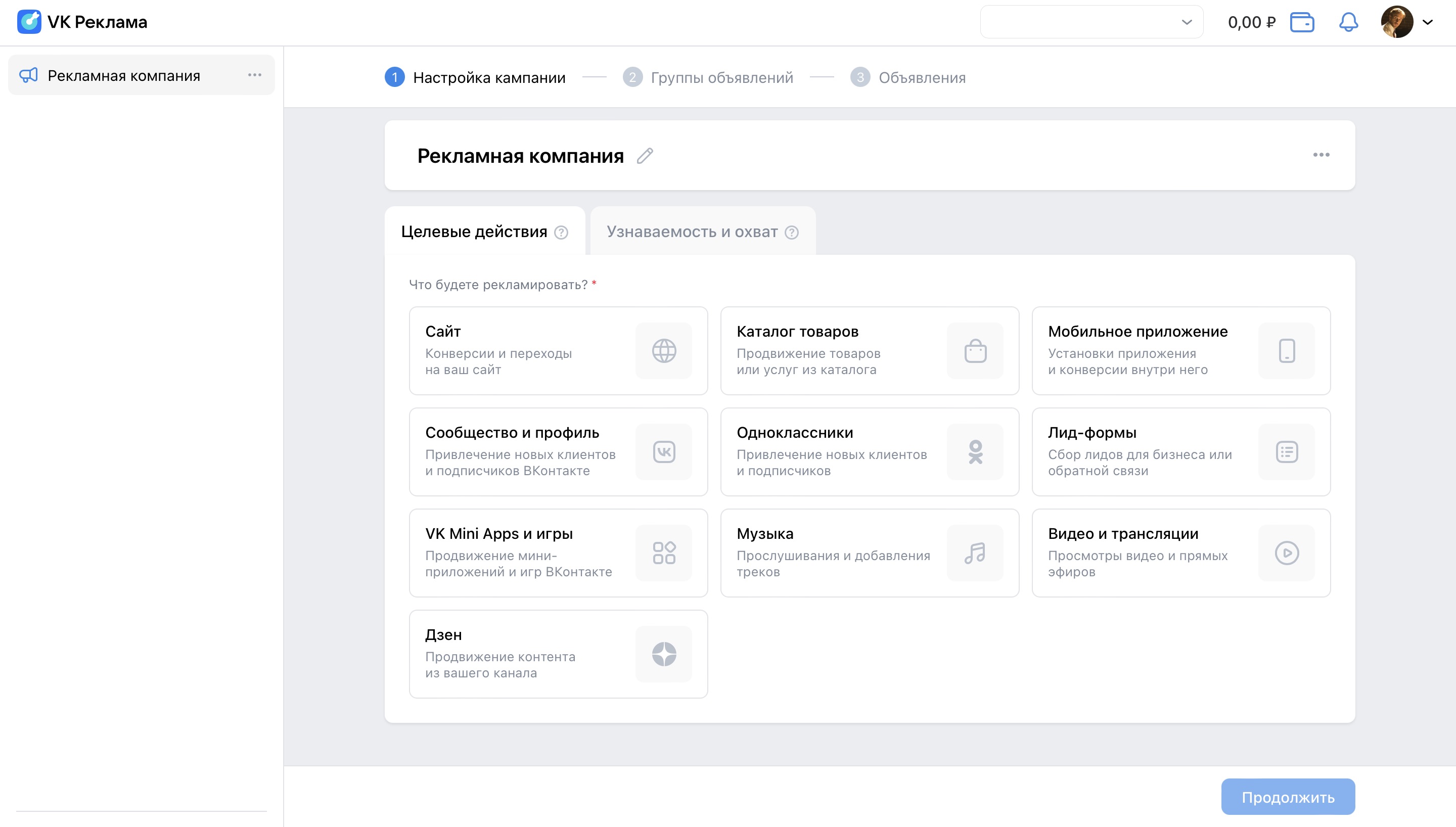
Task: Open notifications bell icon
Action: click(1349, 22)
